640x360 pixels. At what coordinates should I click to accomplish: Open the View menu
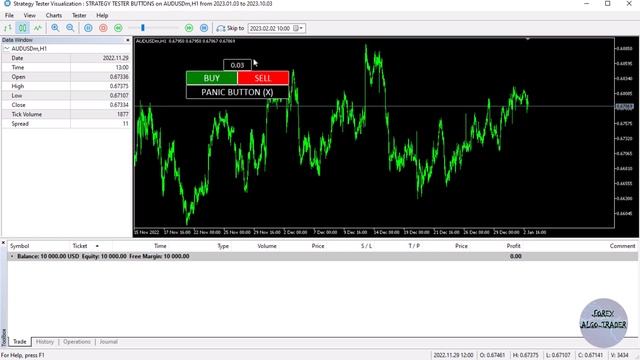coord(29,16)
